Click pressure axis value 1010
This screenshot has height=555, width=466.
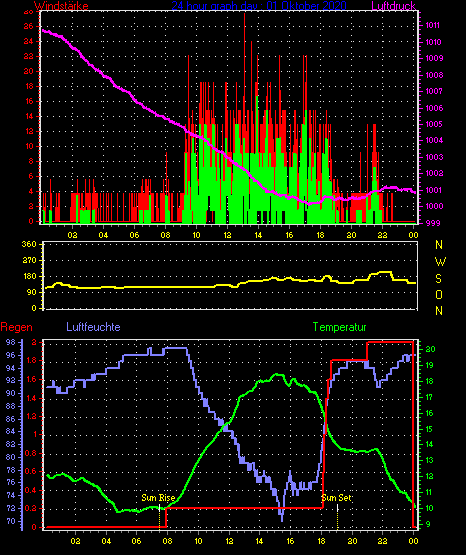pos(433,42)
